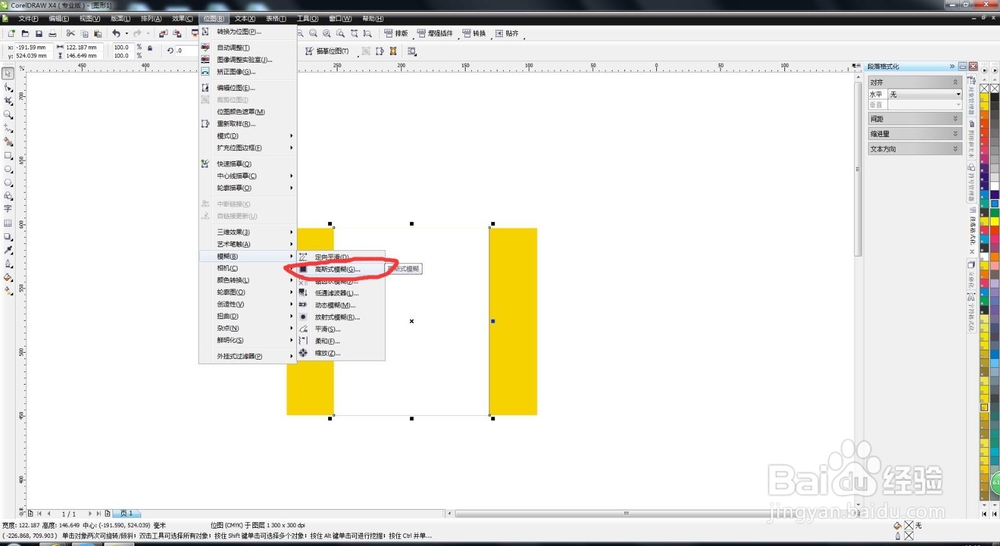Click the 增强插件 toolbar button
Screen dimensions: 1000x546
pyautogui.click(x=437, y=33)
